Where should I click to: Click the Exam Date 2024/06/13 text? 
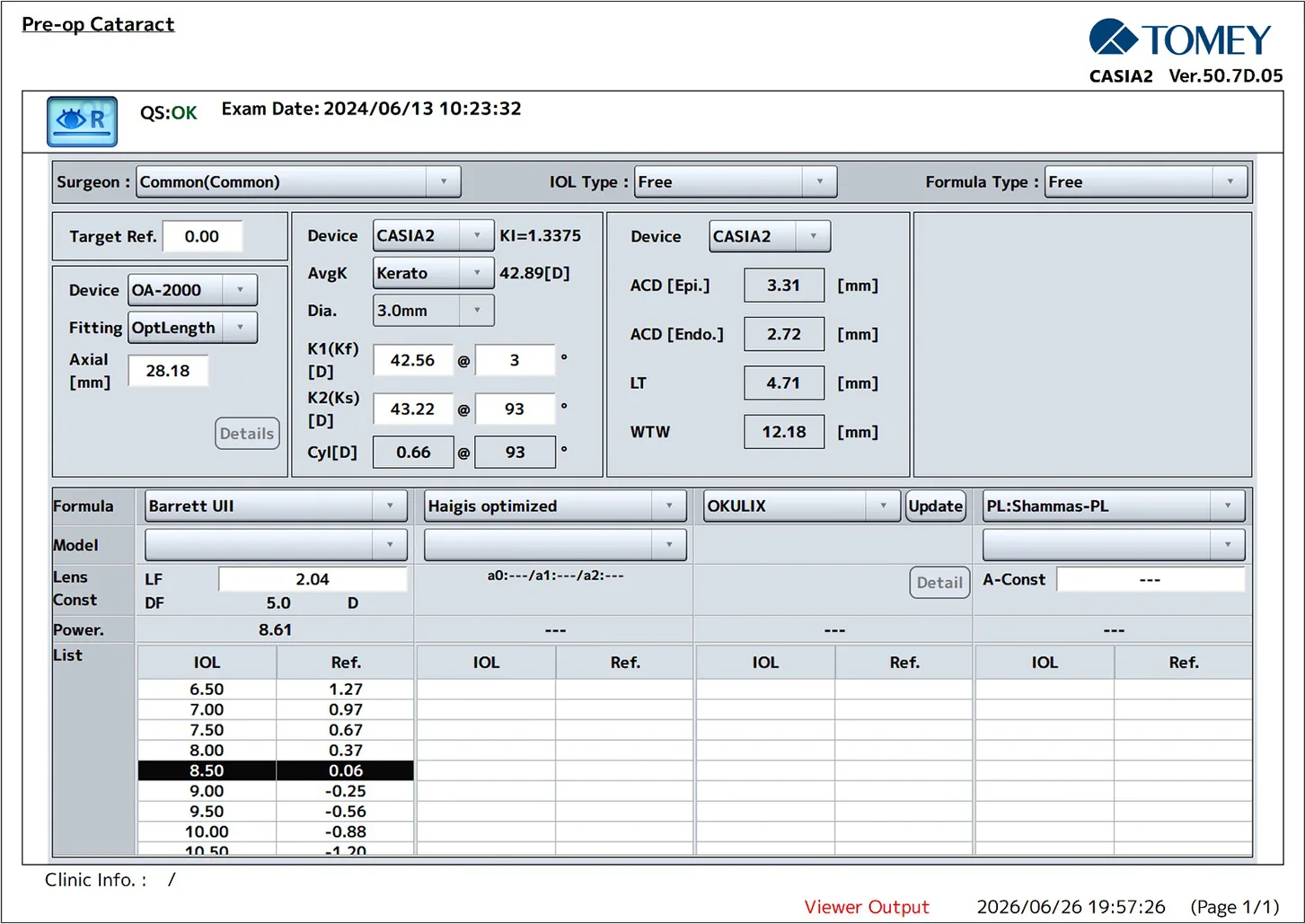pos(371,109)
